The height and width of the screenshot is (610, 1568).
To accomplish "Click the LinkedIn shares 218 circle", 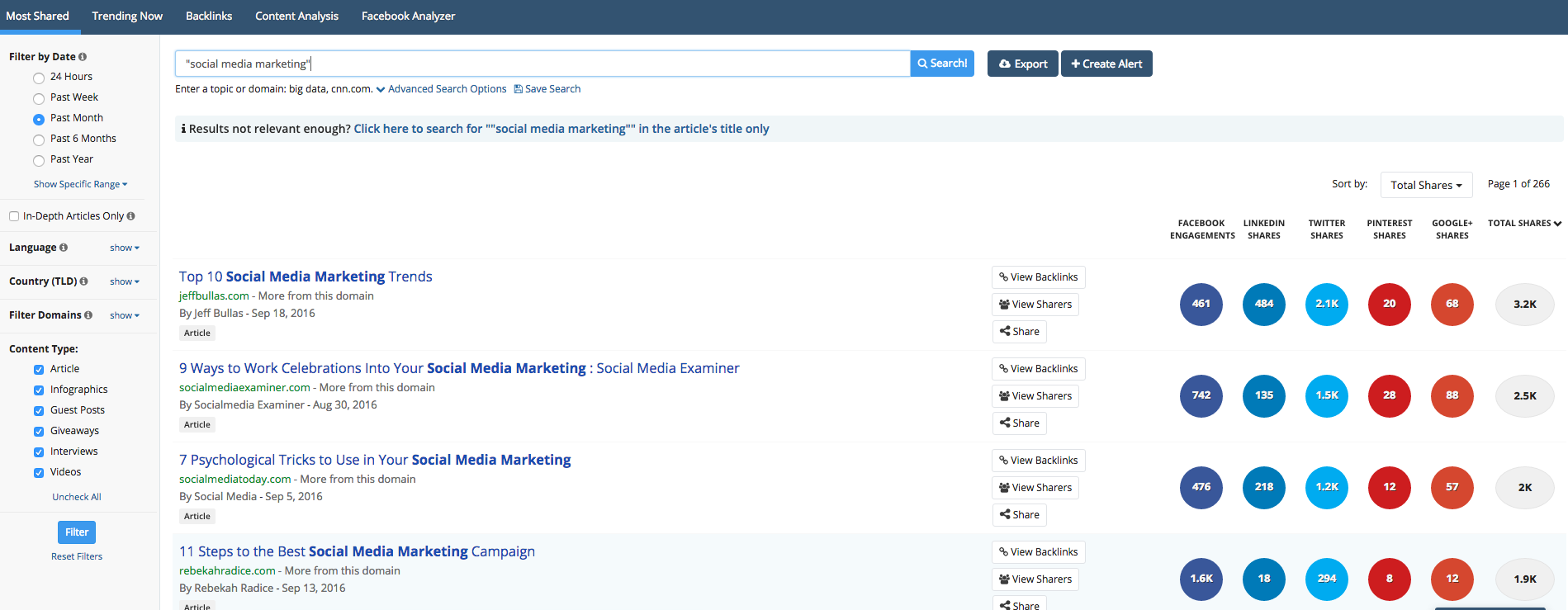I will (1263, 487).
